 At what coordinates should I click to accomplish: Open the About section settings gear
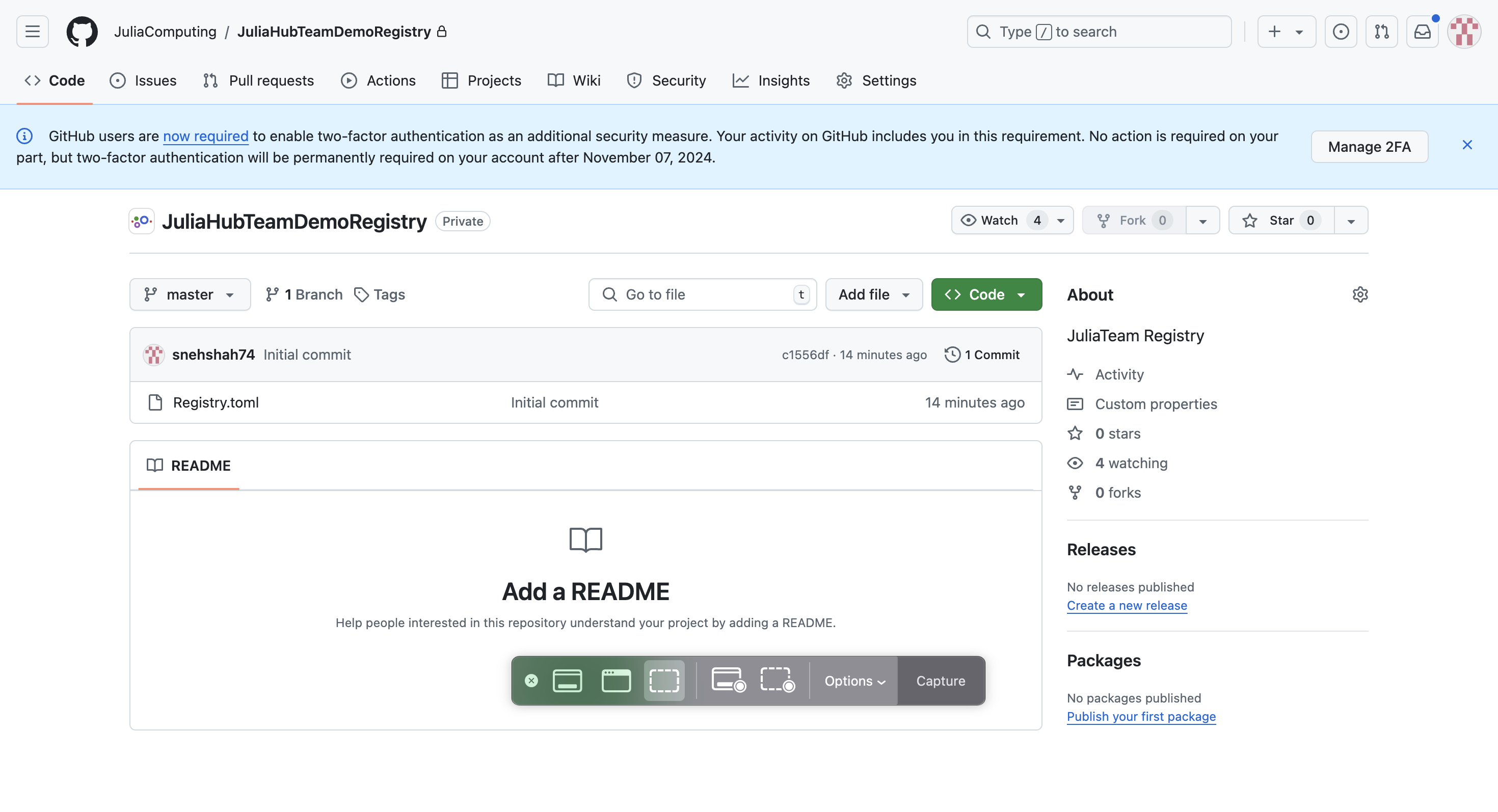coord(1359,294)
